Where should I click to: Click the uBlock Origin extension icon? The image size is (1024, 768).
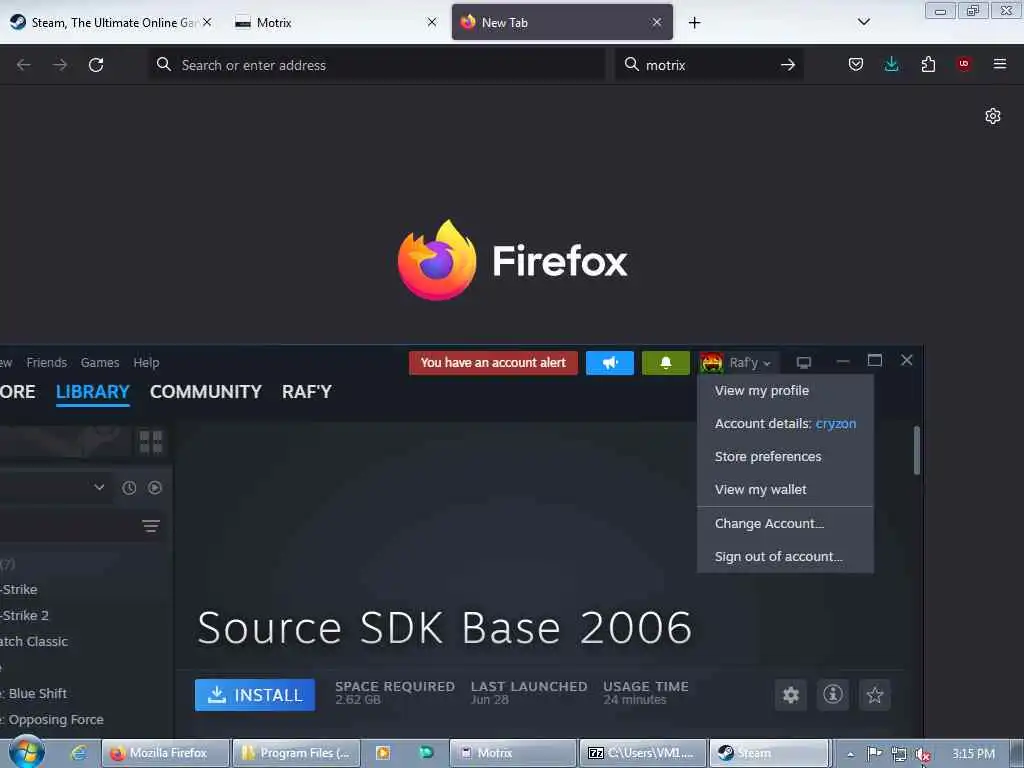963,64
